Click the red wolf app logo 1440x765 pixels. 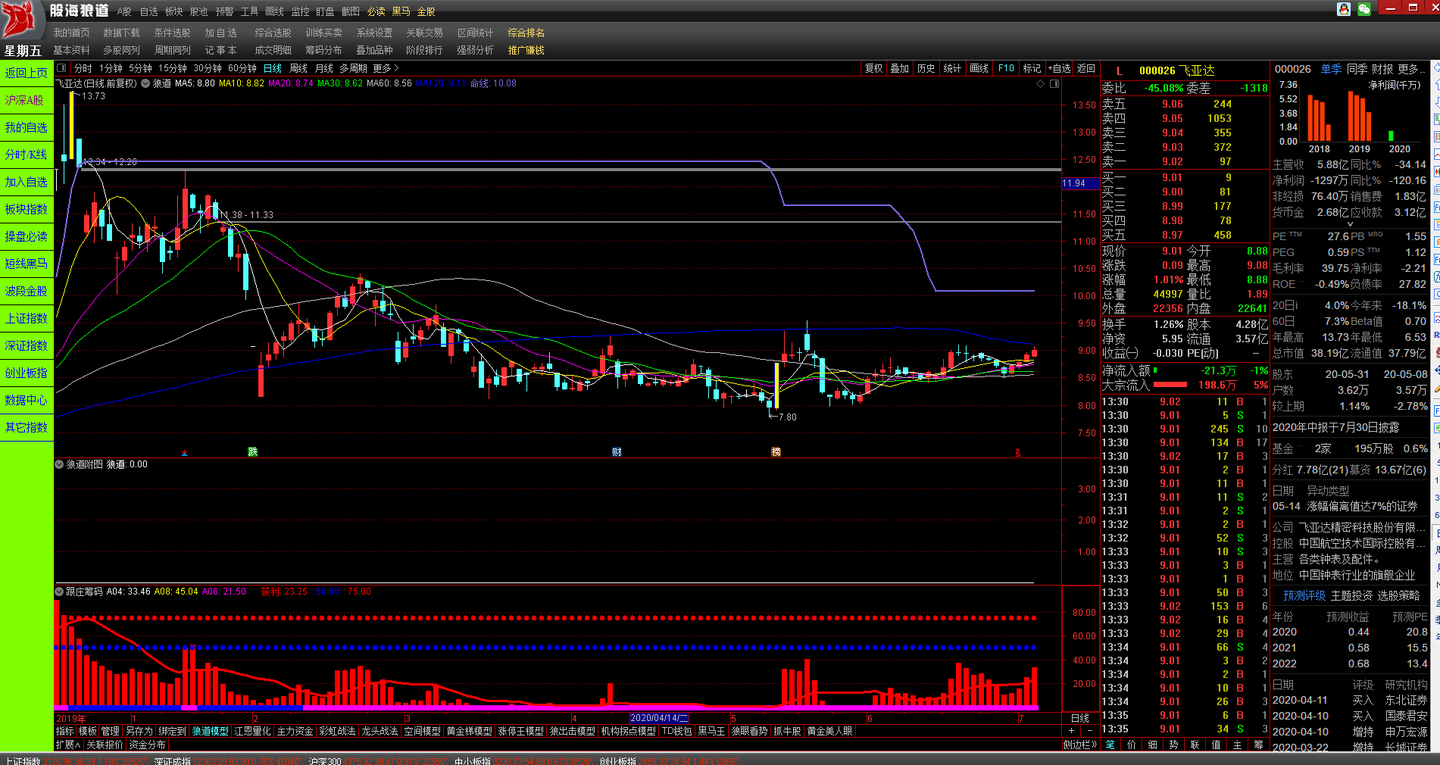tap(22, 19)
